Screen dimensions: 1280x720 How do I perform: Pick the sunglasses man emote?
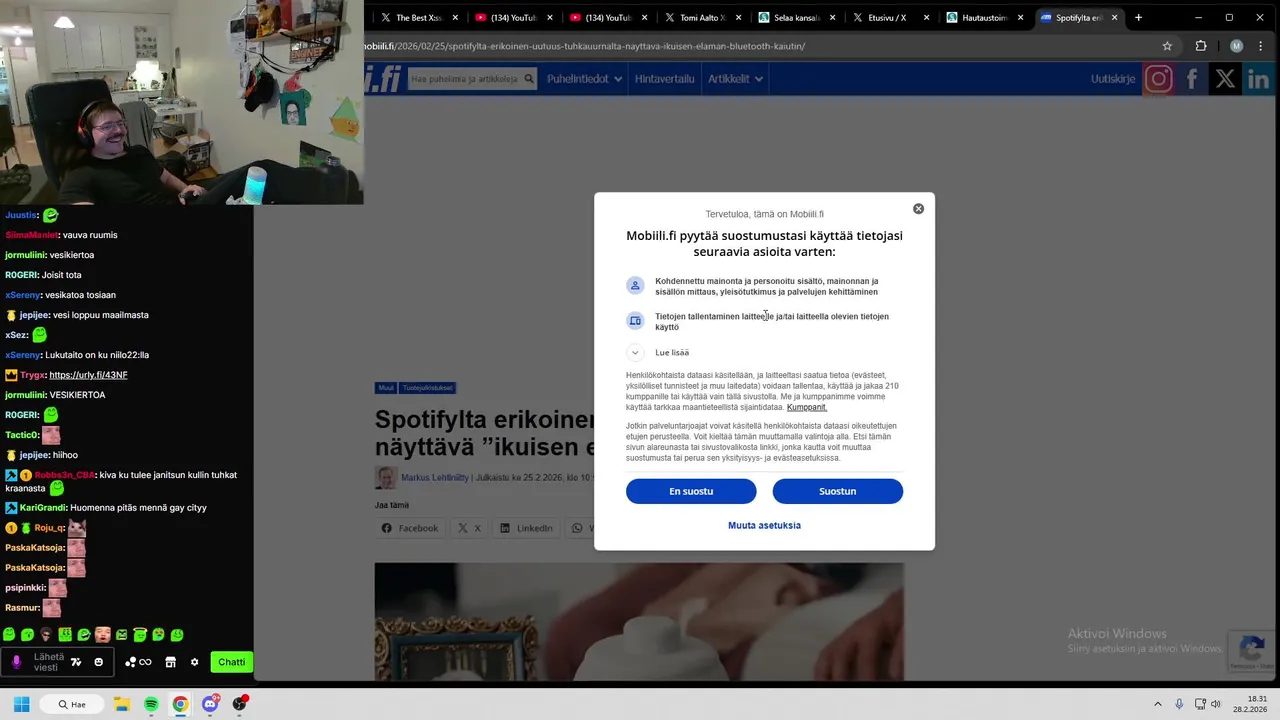(x=46, y=635)
